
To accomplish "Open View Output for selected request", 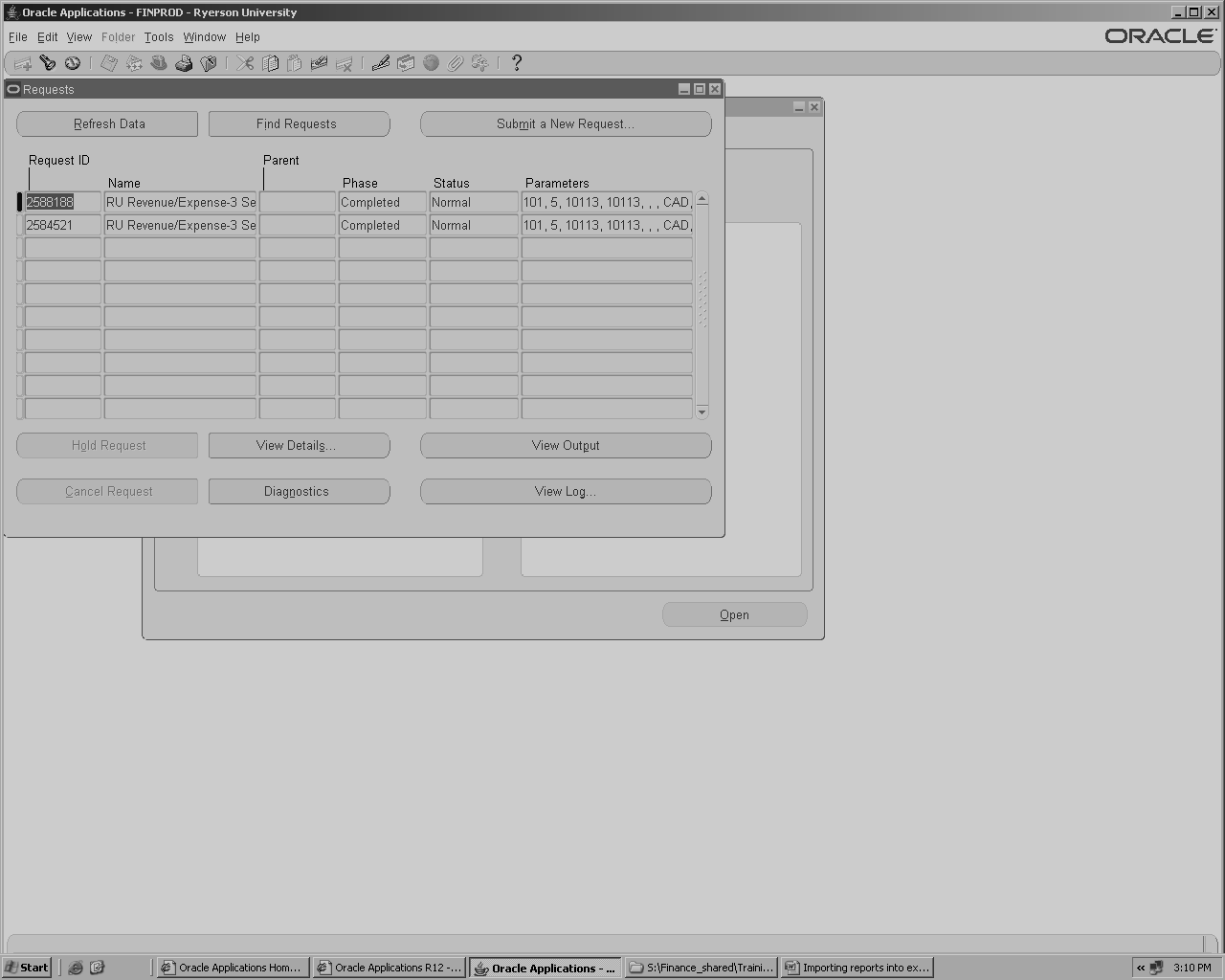I will tap(565, 446).
